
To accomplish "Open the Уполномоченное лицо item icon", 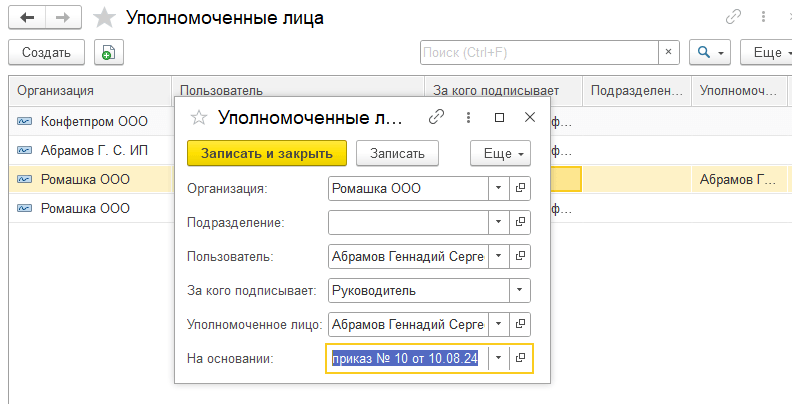I will click(520, 324).
